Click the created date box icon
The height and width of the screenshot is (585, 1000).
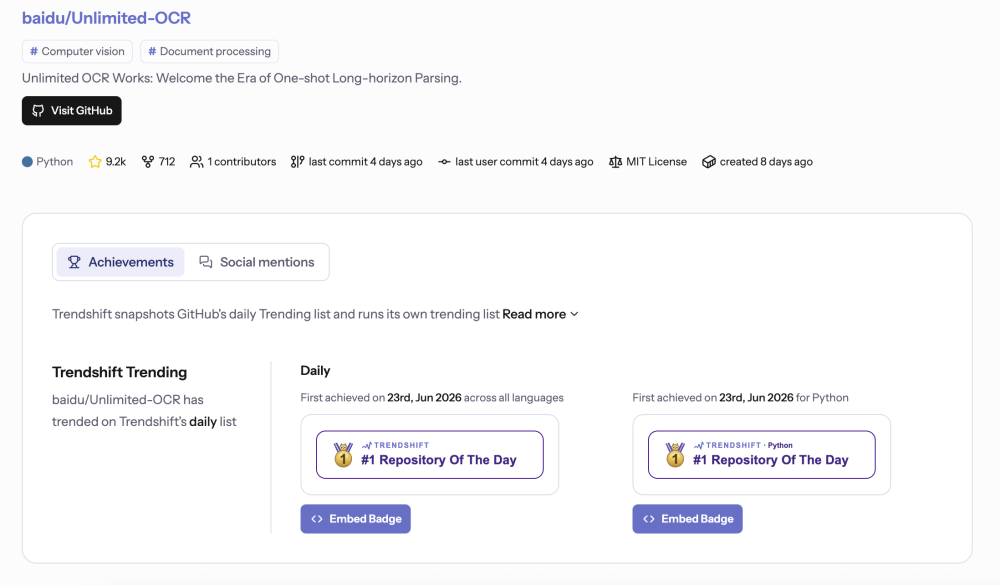click(x=709, y=161)
